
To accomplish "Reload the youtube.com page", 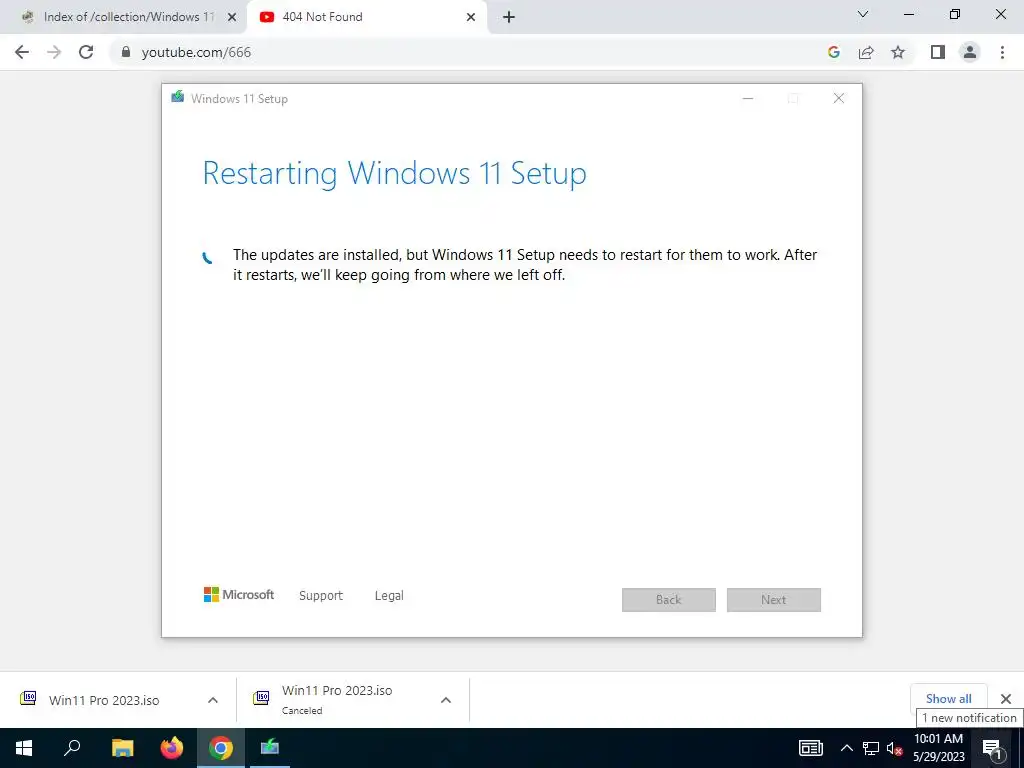I will [86, 52].
